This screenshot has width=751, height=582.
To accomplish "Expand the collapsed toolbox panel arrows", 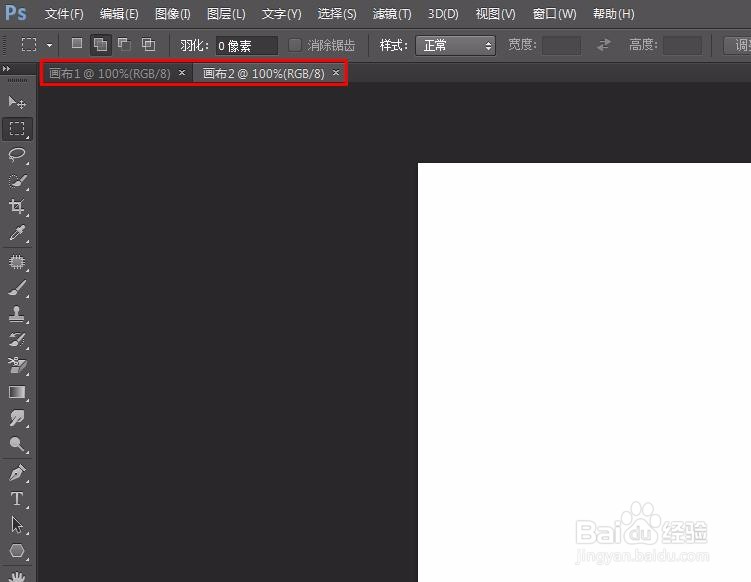I will pos(6,68).
